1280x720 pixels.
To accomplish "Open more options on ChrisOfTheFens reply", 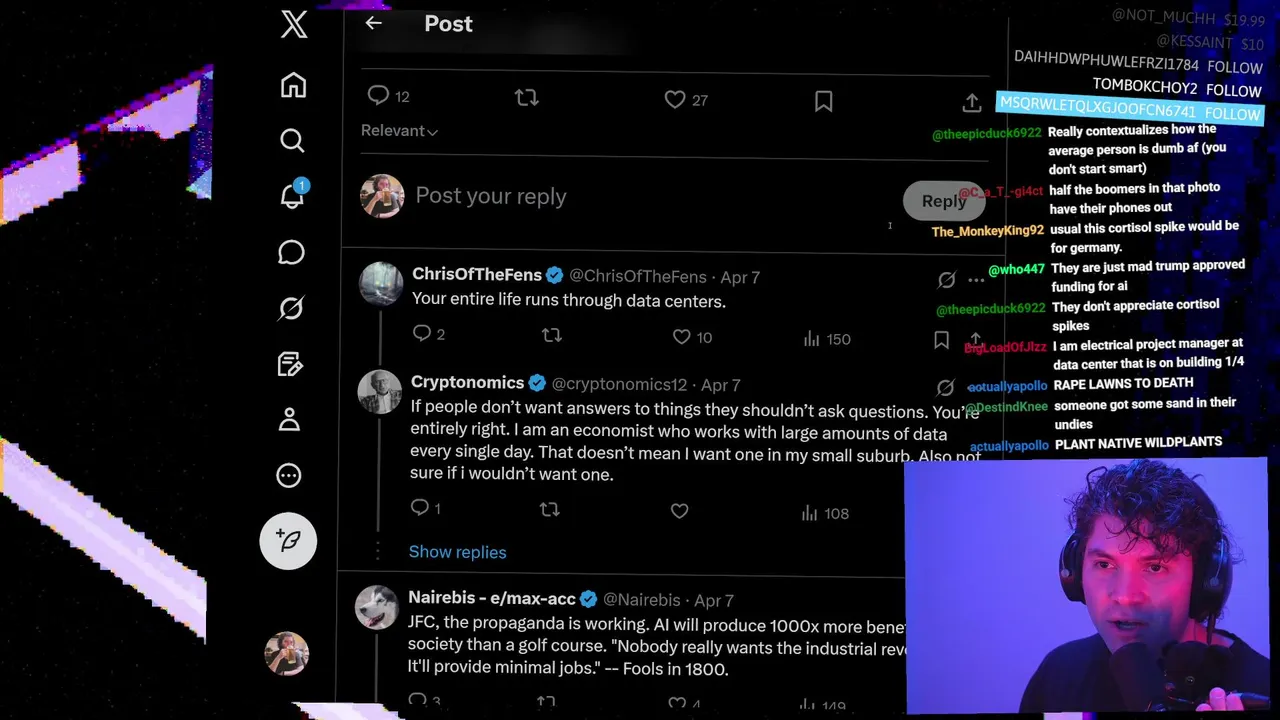I will (976, 280).
